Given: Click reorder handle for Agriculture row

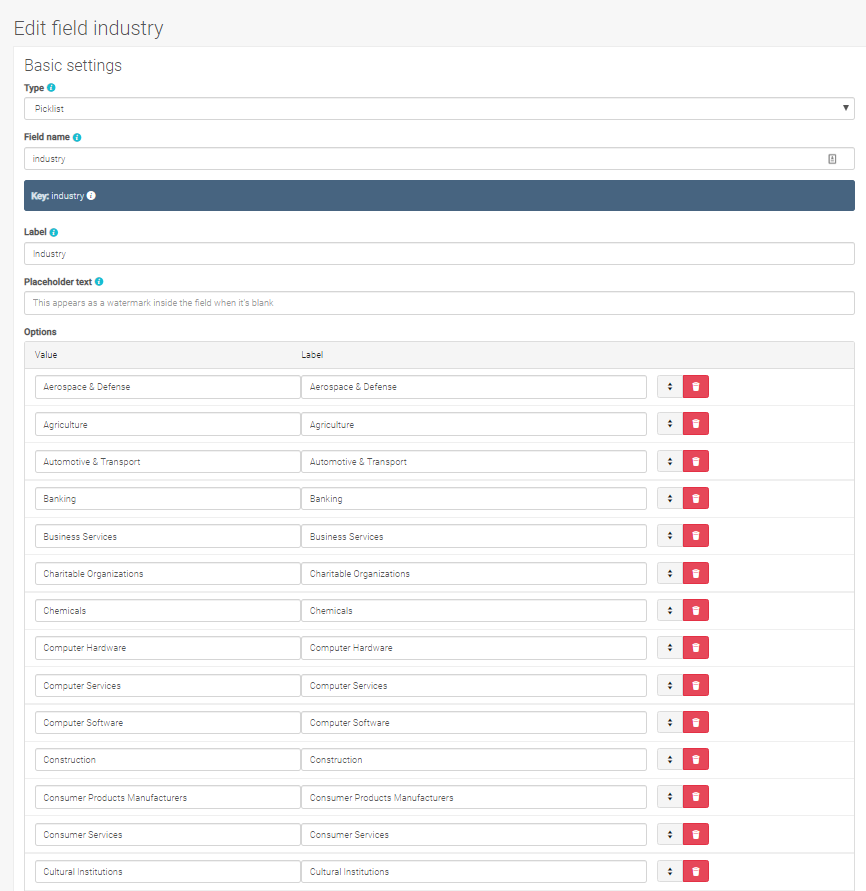Looking at the screenshot, I should (x=670, y=424).
